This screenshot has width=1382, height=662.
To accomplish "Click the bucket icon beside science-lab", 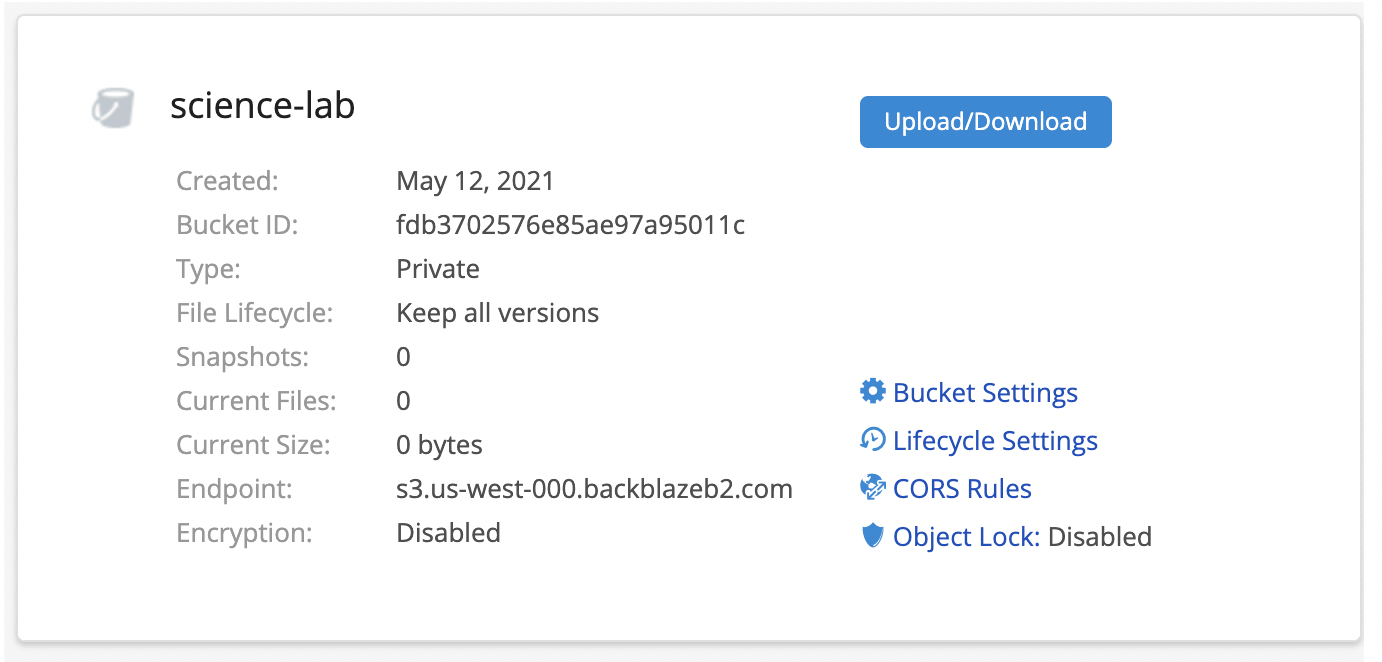I will point(112,108).
